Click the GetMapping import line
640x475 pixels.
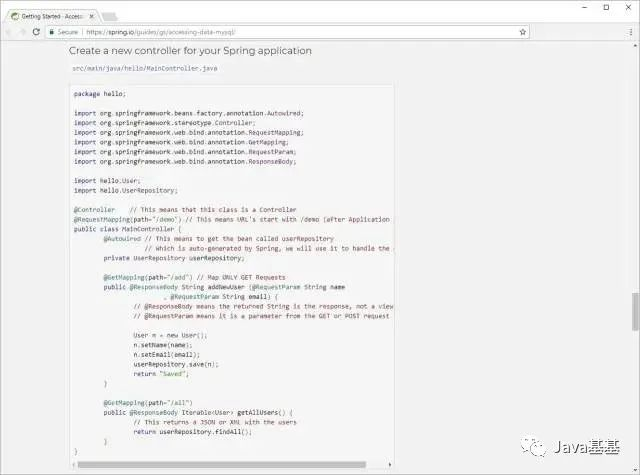pyautogui.click(x=181, y=142)
